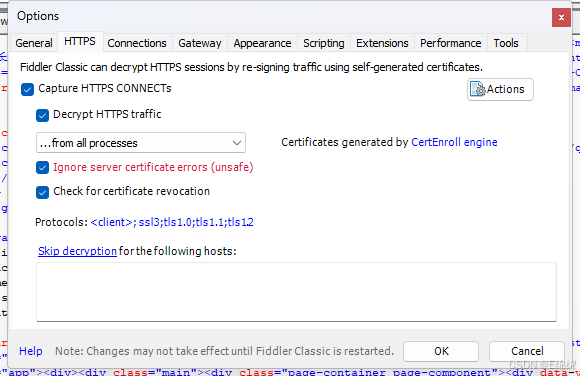This screenshot has height=376, width=580.
Task: Expand the from all processes dropdown
Action: click(x=141, y=142)
